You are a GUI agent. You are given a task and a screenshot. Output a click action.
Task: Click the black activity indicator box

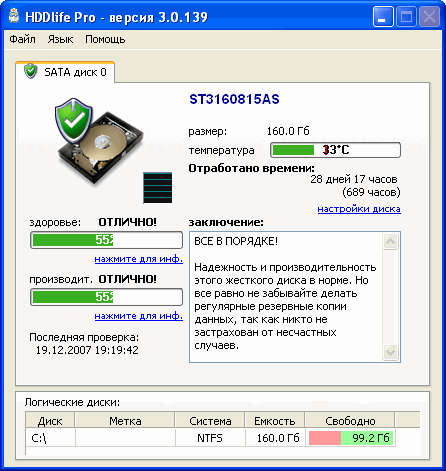click(x=158, y=188)
